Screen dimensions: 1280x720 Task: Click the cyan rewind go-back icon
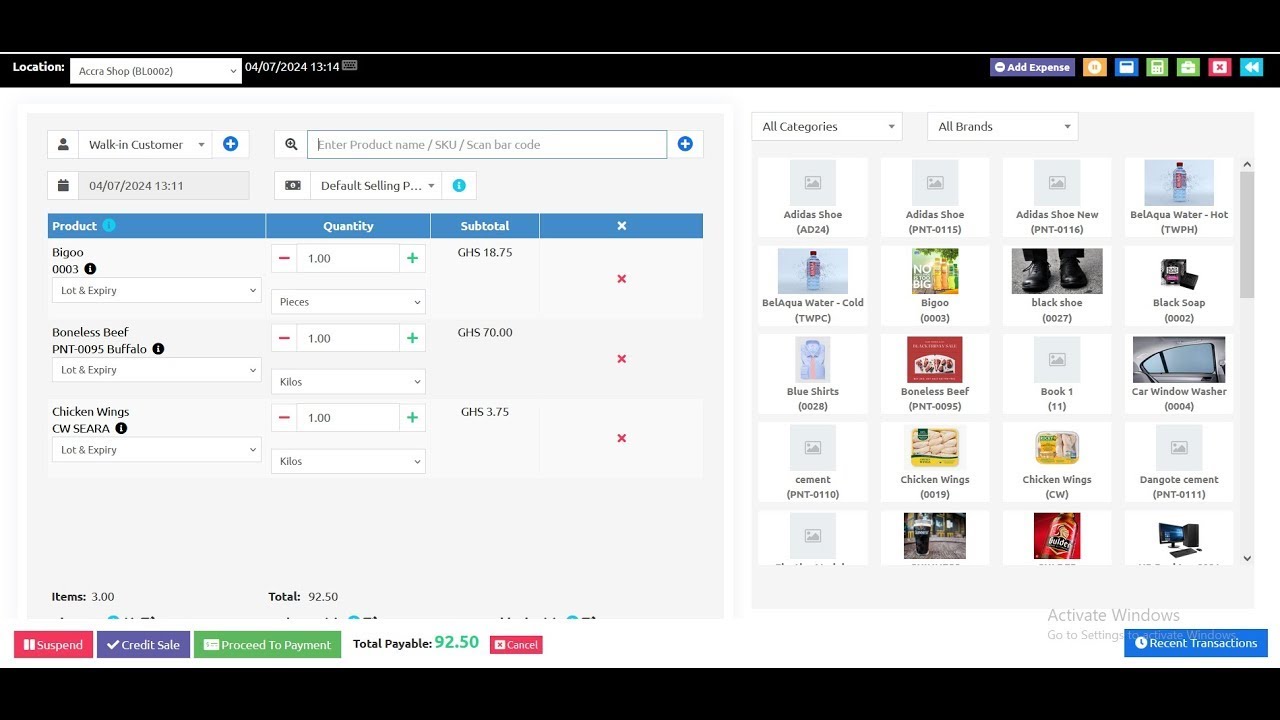click(x=1251, y=67)
